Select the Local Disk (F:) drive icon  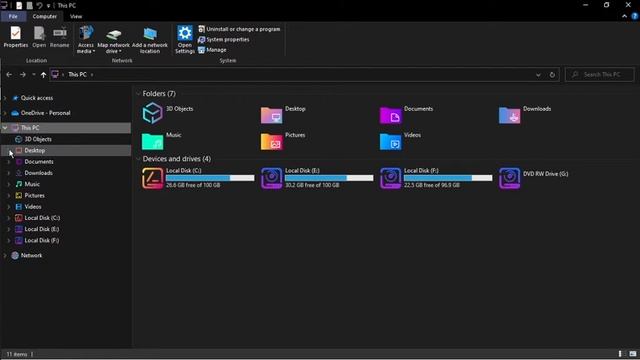pyautogui.click(x=391, y=178)
